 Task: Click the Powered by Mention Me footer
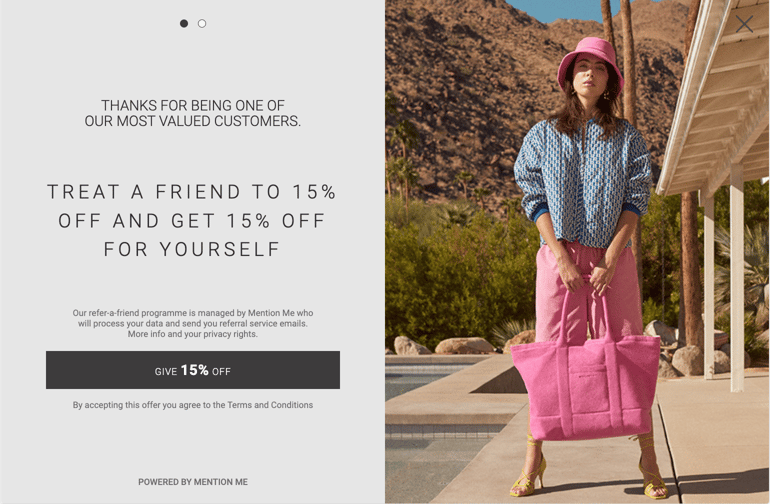193,482
